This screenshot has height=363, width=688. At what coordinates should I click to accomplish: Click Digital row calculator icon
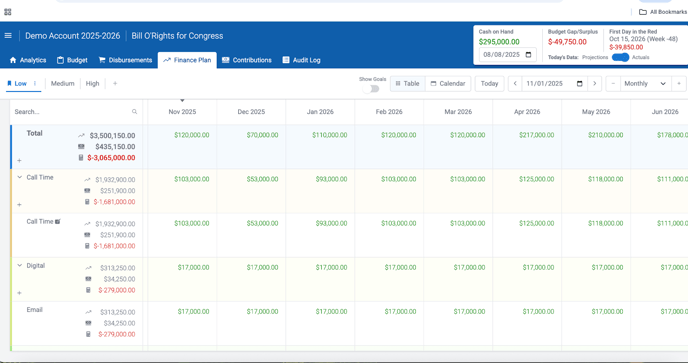coord(88,290)
